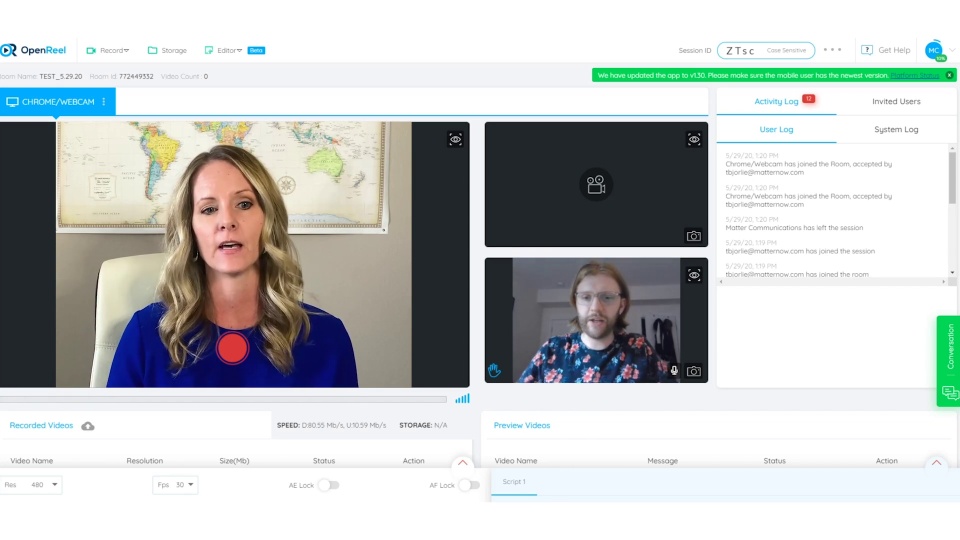Click the OpenReel logo
The width and height of the screenshot is (960, 540).
pos(33,50)
